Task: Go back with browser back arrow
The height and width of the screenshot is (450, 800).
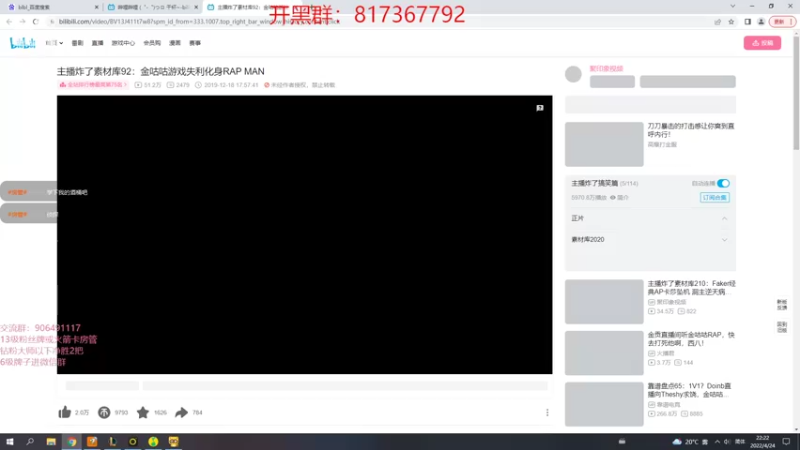Action: (9, 21)
